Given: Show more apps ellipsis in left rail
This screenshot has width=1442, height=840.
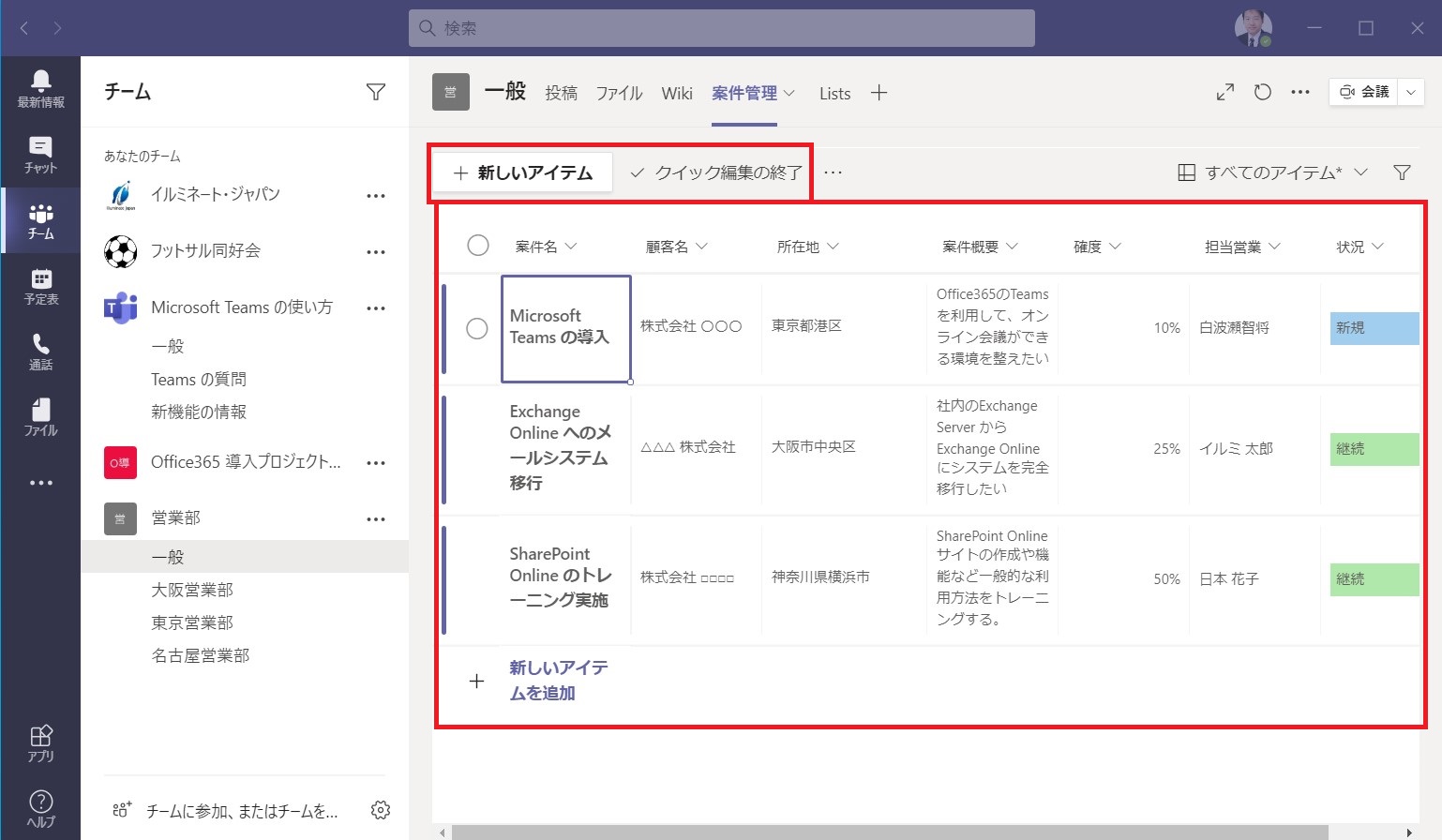Looking at the screenshot, I should (x=40, y=483).
